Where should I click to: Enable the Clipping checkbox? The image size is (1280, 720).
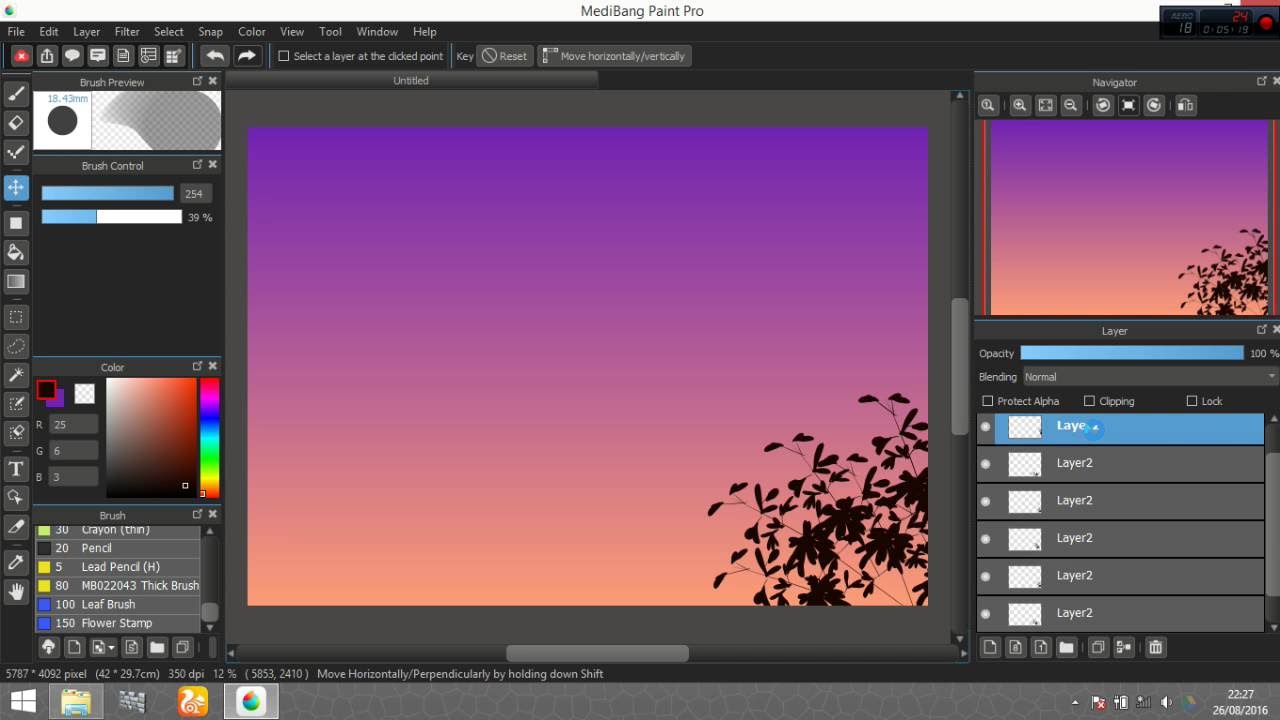(x=1089, y=401)
